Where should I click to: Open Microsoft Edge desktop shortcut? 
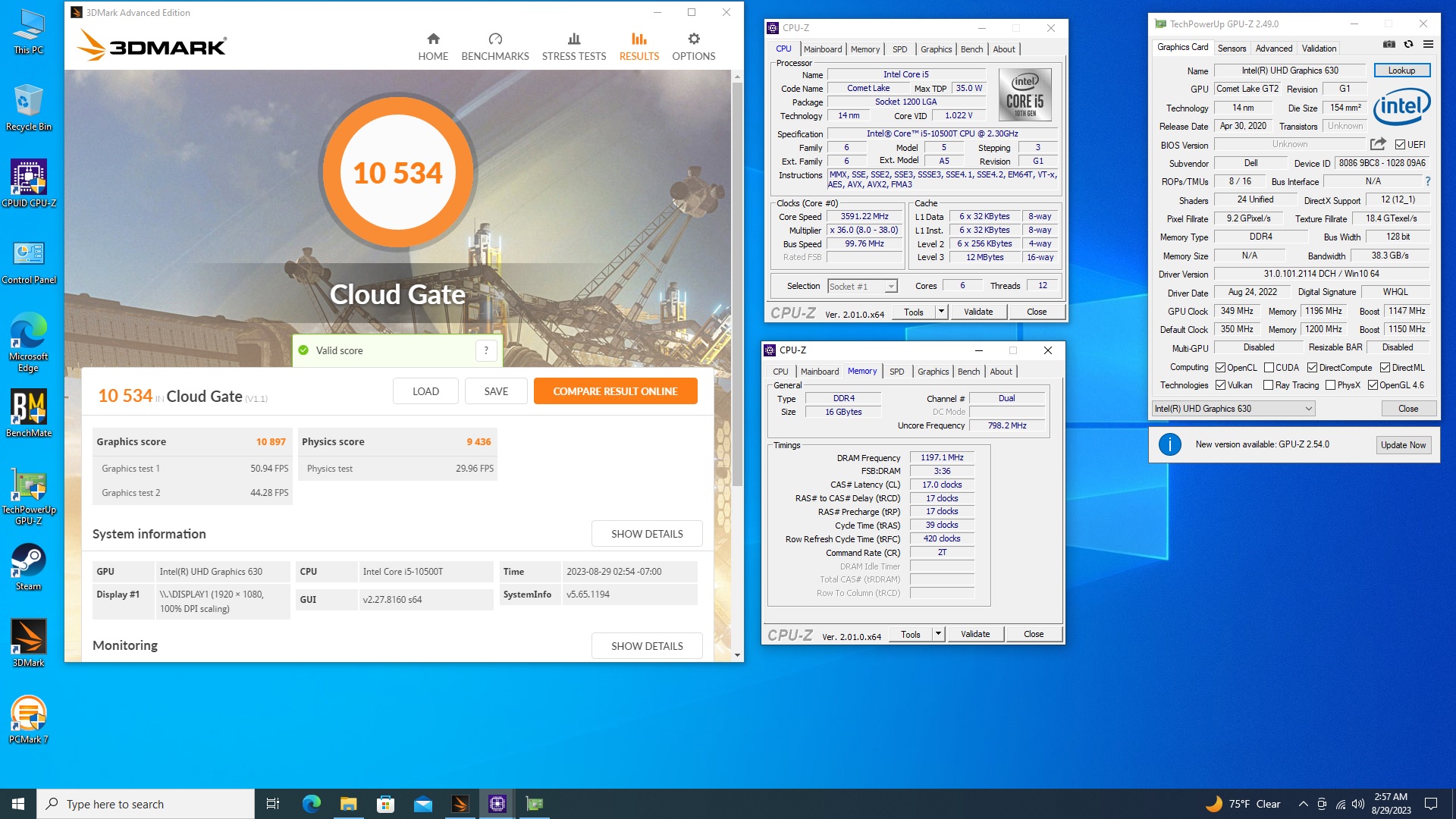click(29, 342)
